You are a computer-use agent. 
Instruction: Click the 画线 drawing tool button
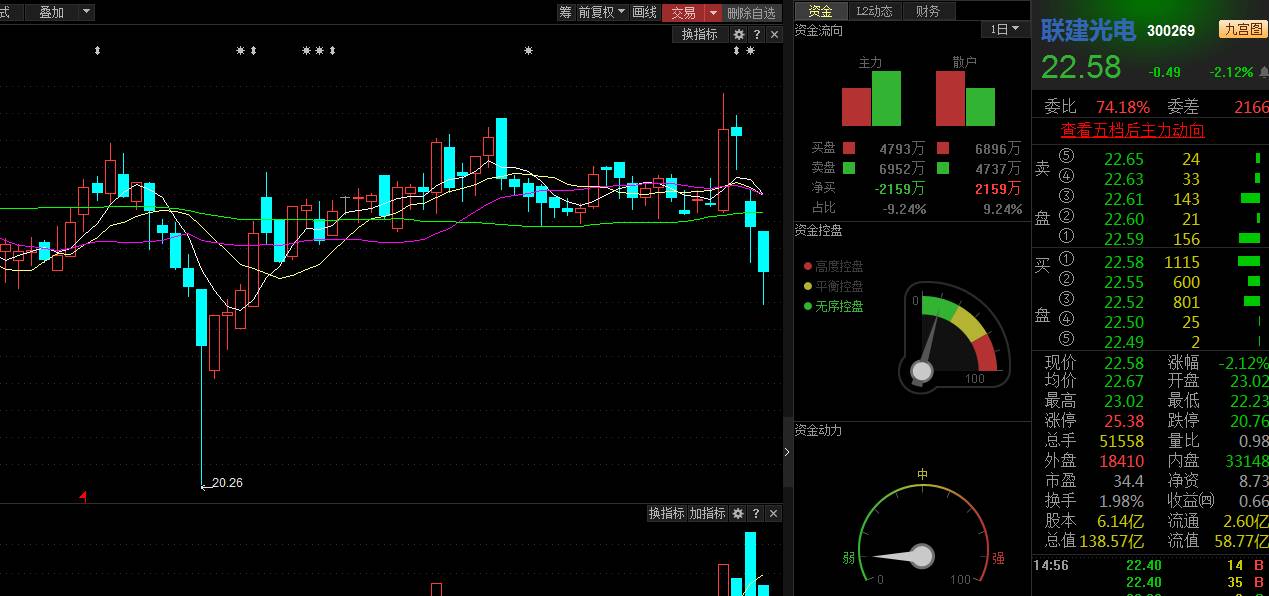(645, 12)
